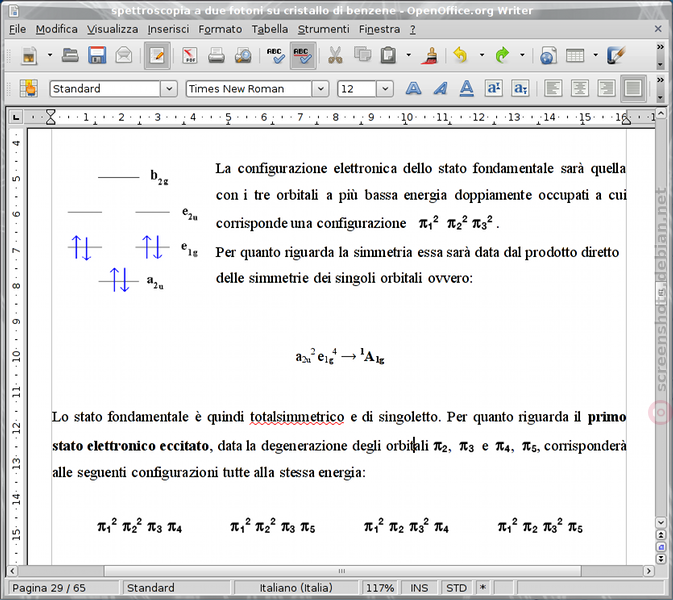Open the Undo history dropdown arrow
The image size is (673, 600).
482,55
